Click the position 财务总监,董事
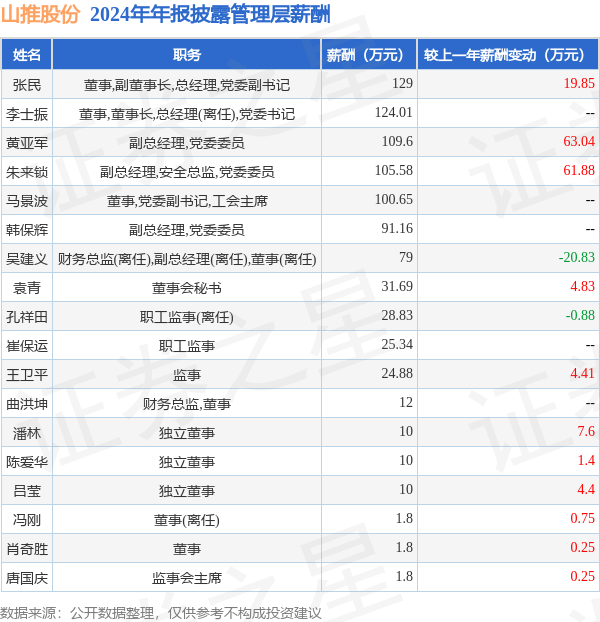The width and height of the screenshot is (600, 622). click(187, 404)
